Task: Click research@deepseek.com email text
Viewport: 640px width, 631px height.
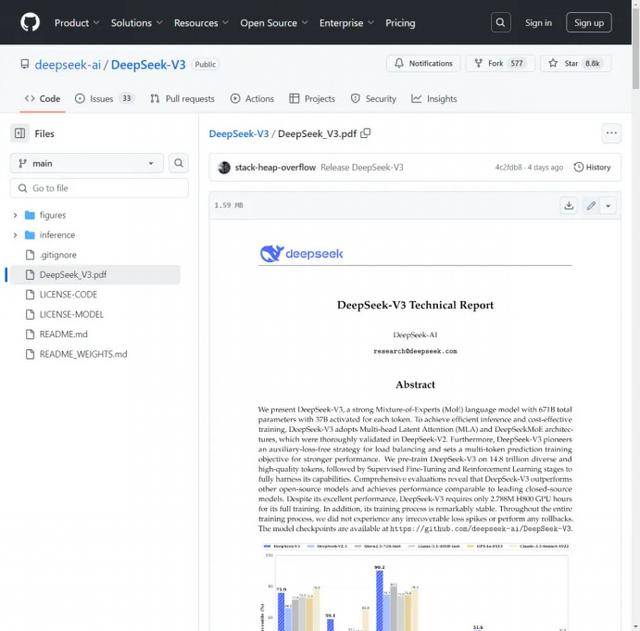Action: (415, 351)
